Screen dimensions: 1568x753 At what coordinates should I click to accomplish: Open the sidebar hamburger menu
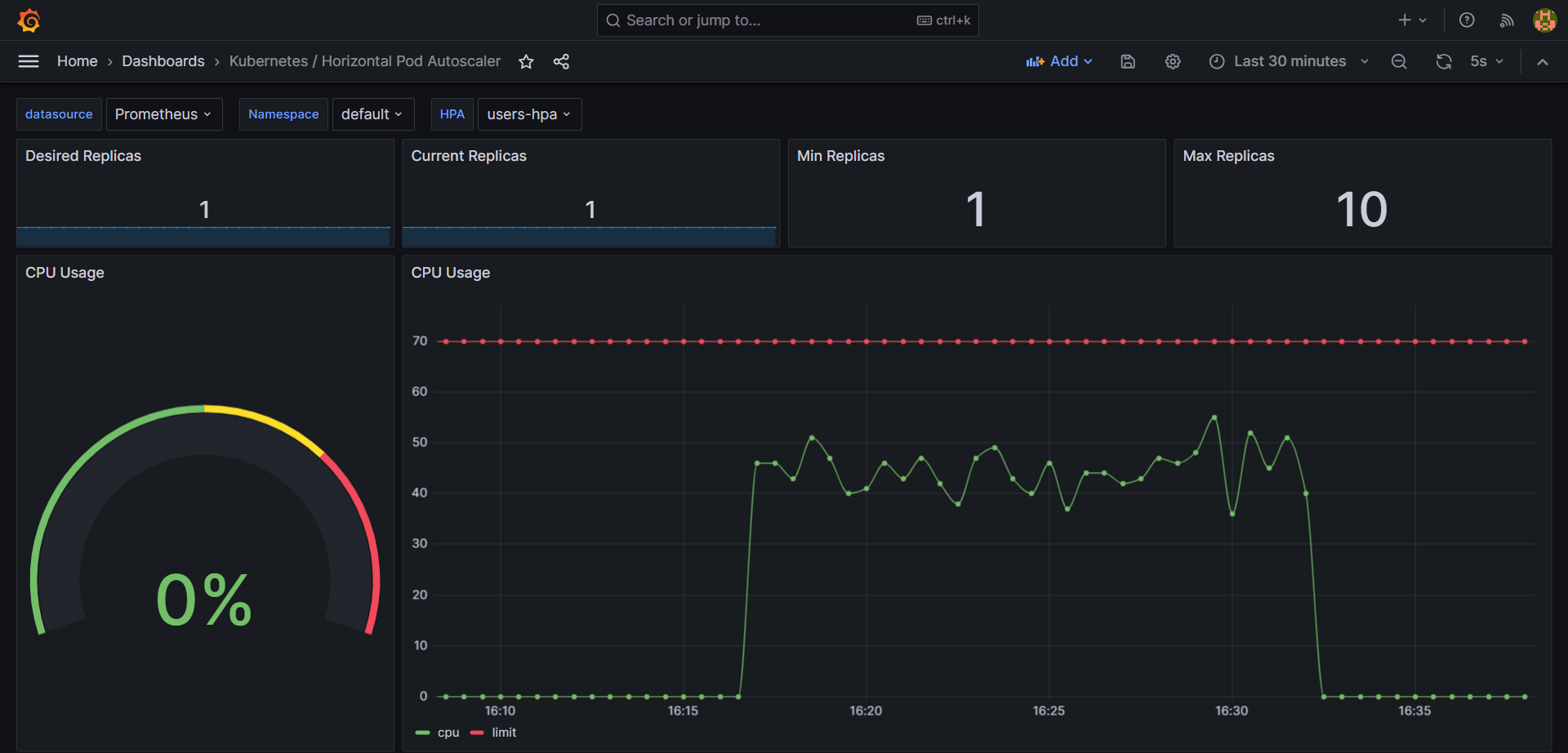click(x=29, y=61)
